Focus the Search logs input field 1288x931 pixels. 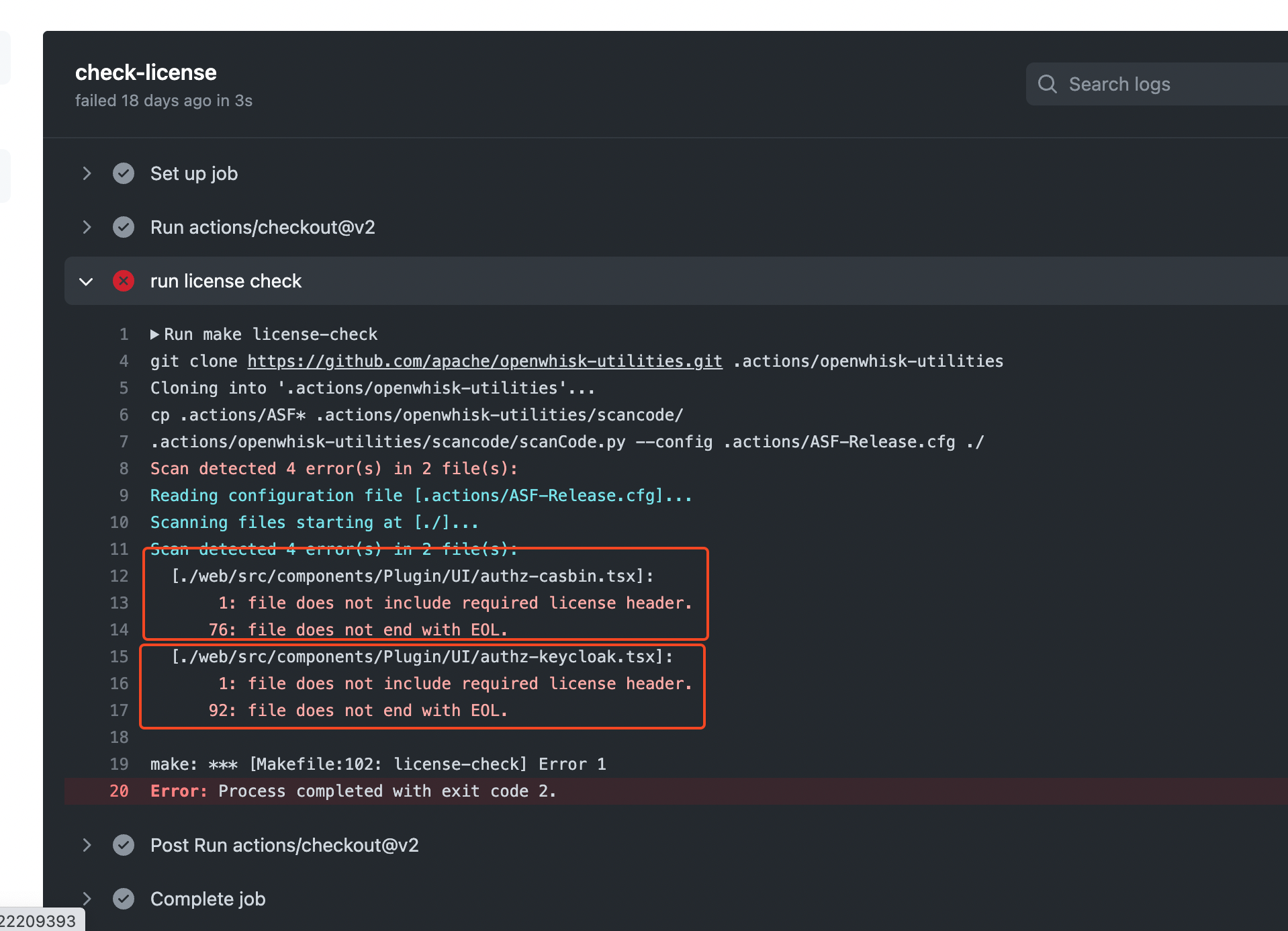tap(1157, 84)
